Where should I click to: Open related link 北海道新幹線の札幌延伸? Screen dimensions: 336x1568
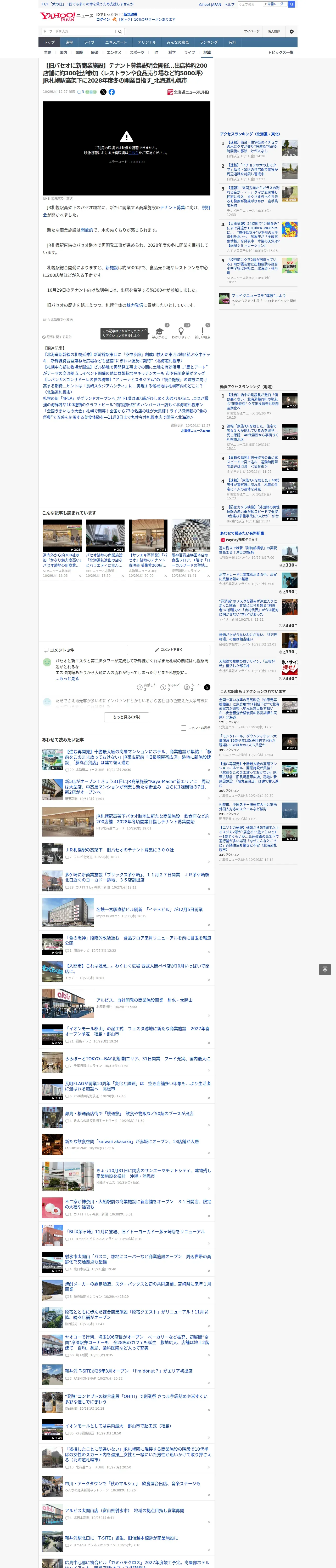(126, 357)
